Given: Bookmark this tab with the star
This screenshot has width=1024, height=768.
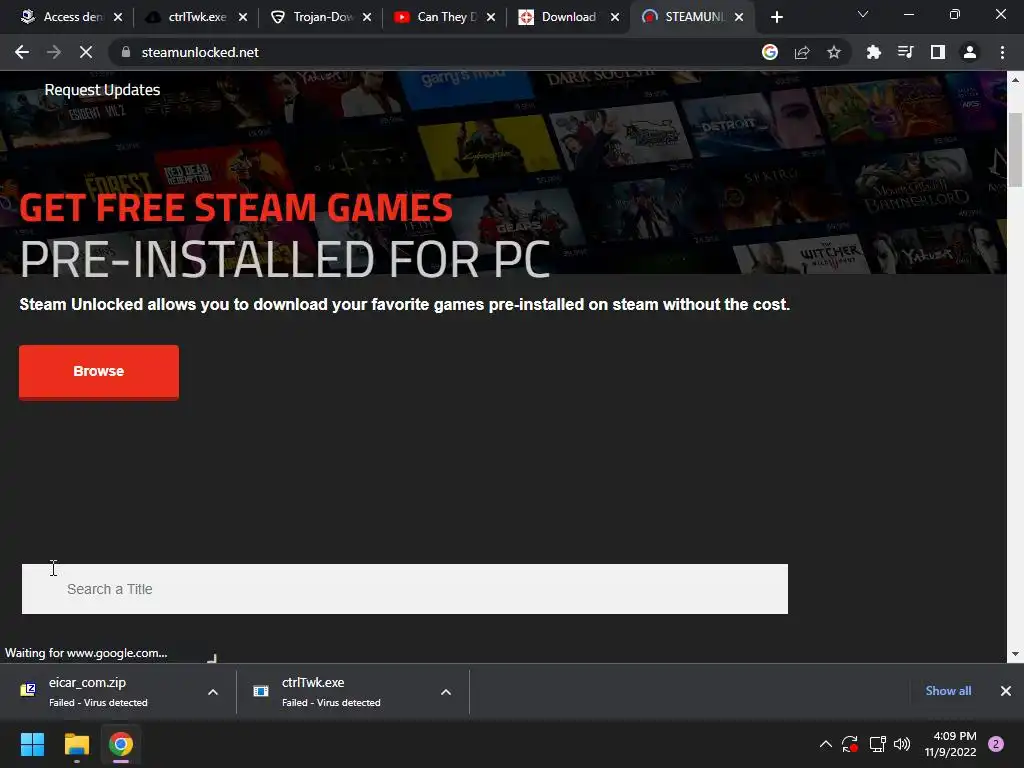Looking at the screenshot, I should [x=834, y=52].
